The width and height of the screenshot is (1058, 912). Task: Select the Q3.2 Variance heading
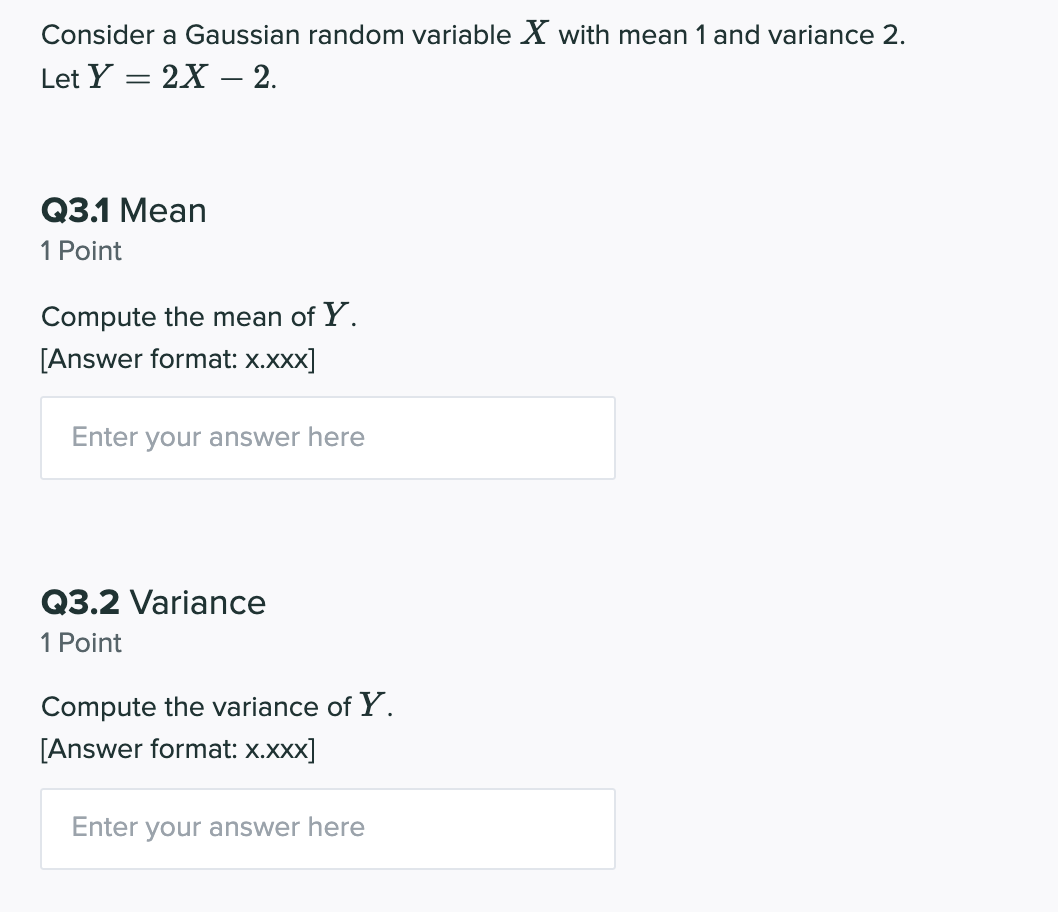coord(153,602)
